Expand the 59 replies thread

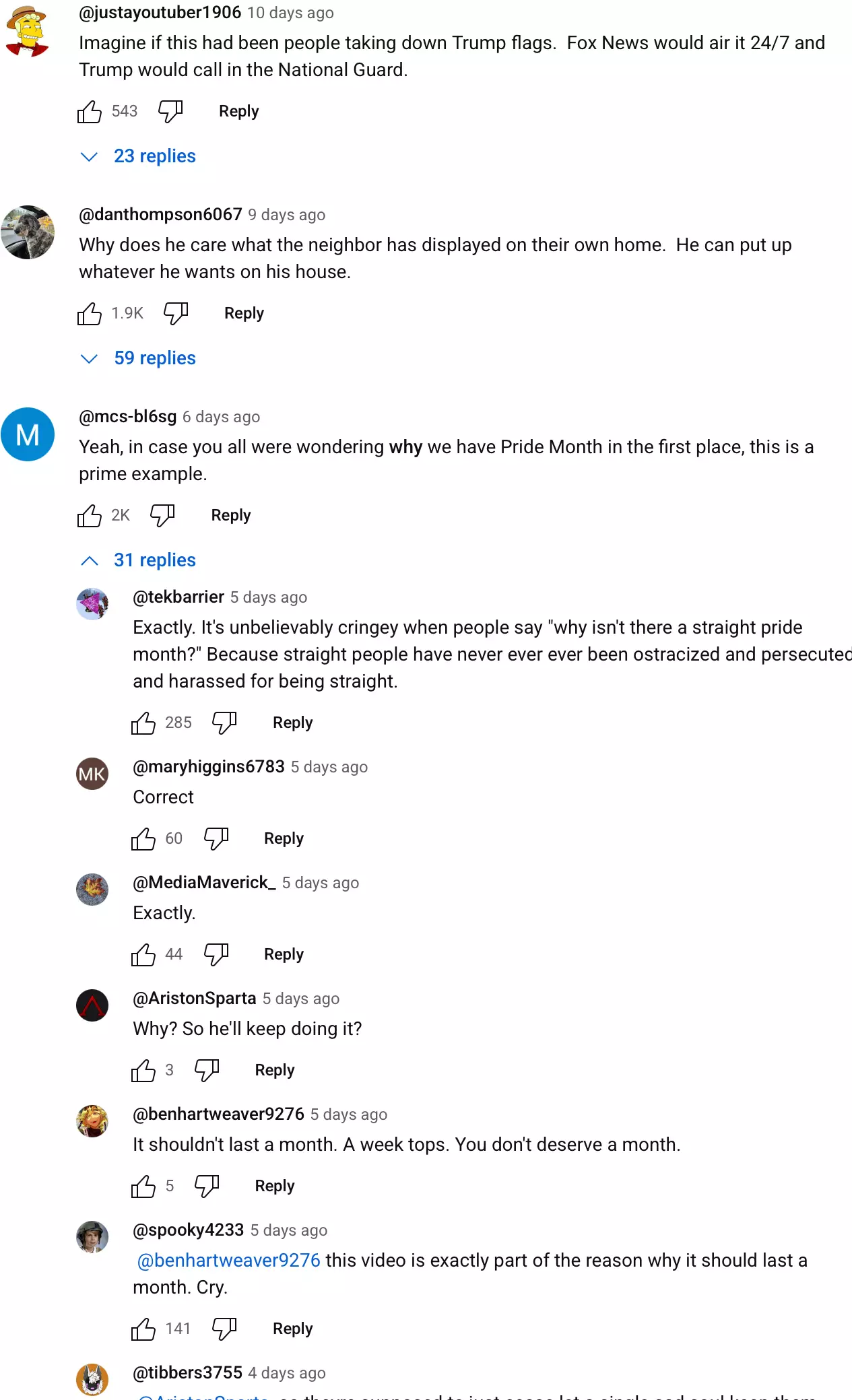pos(154,358)
